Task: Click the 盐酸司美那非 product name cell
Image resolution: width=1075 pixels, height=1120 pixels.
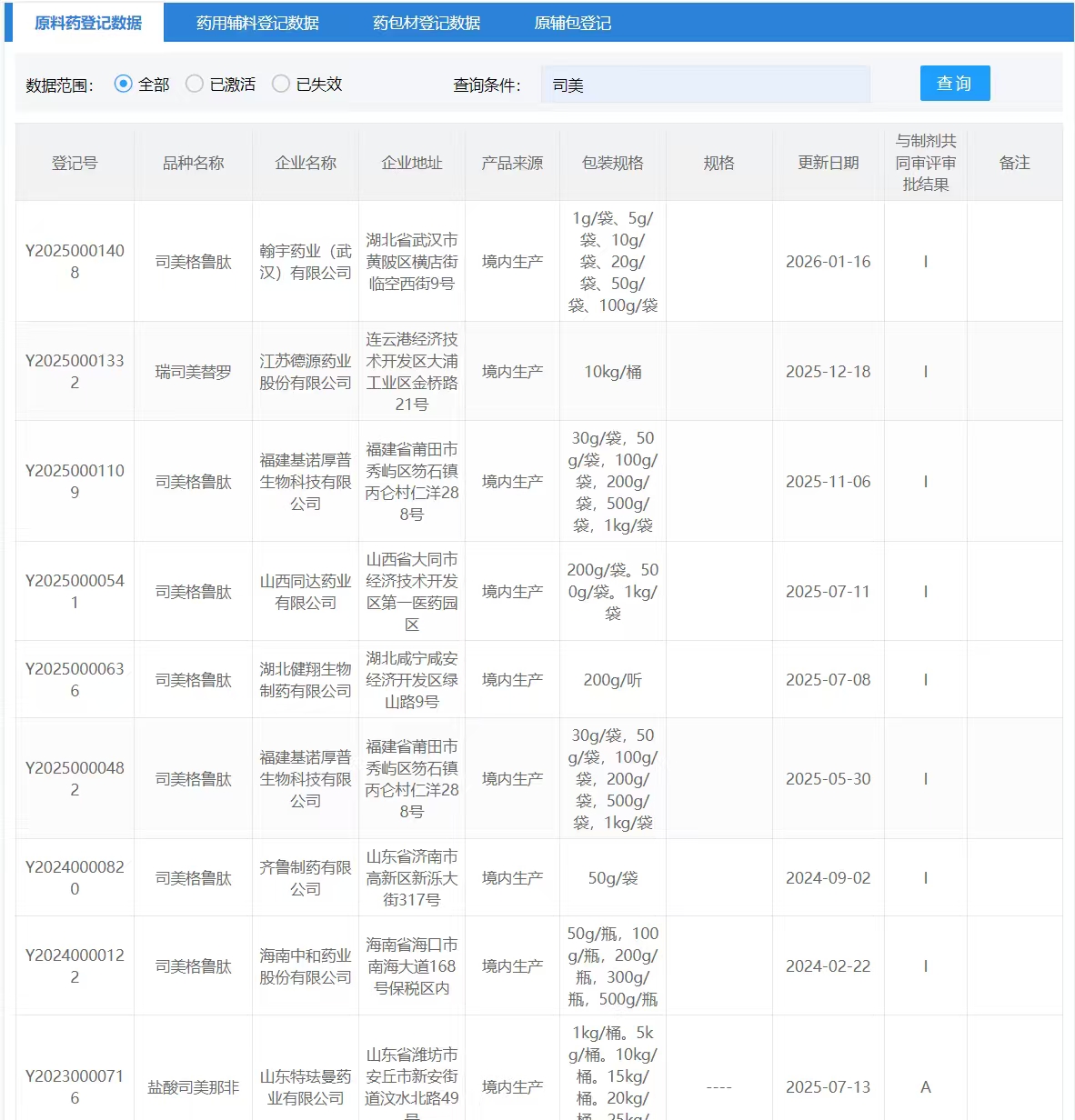Action: [x=193, y=1087]
